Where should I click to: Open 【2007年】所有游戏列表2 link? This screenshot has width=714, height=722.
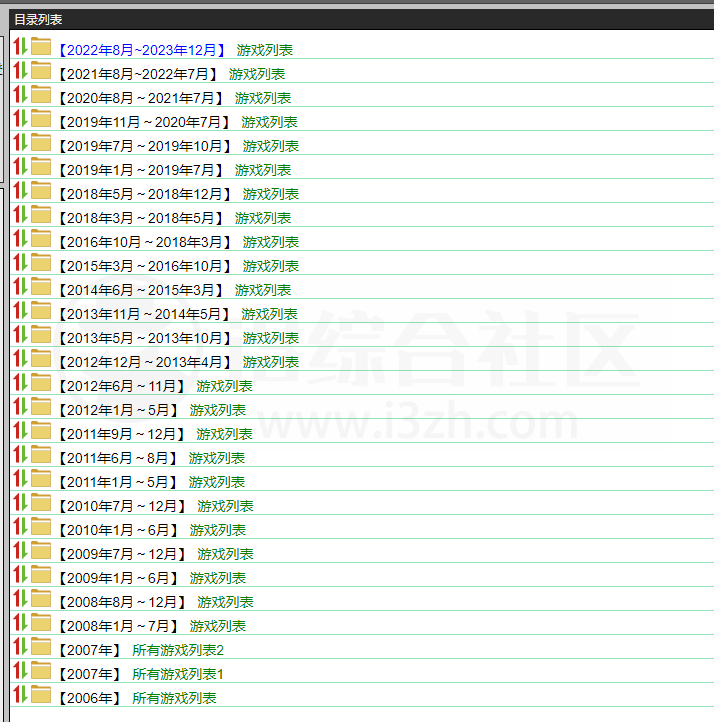coord(141,650)
